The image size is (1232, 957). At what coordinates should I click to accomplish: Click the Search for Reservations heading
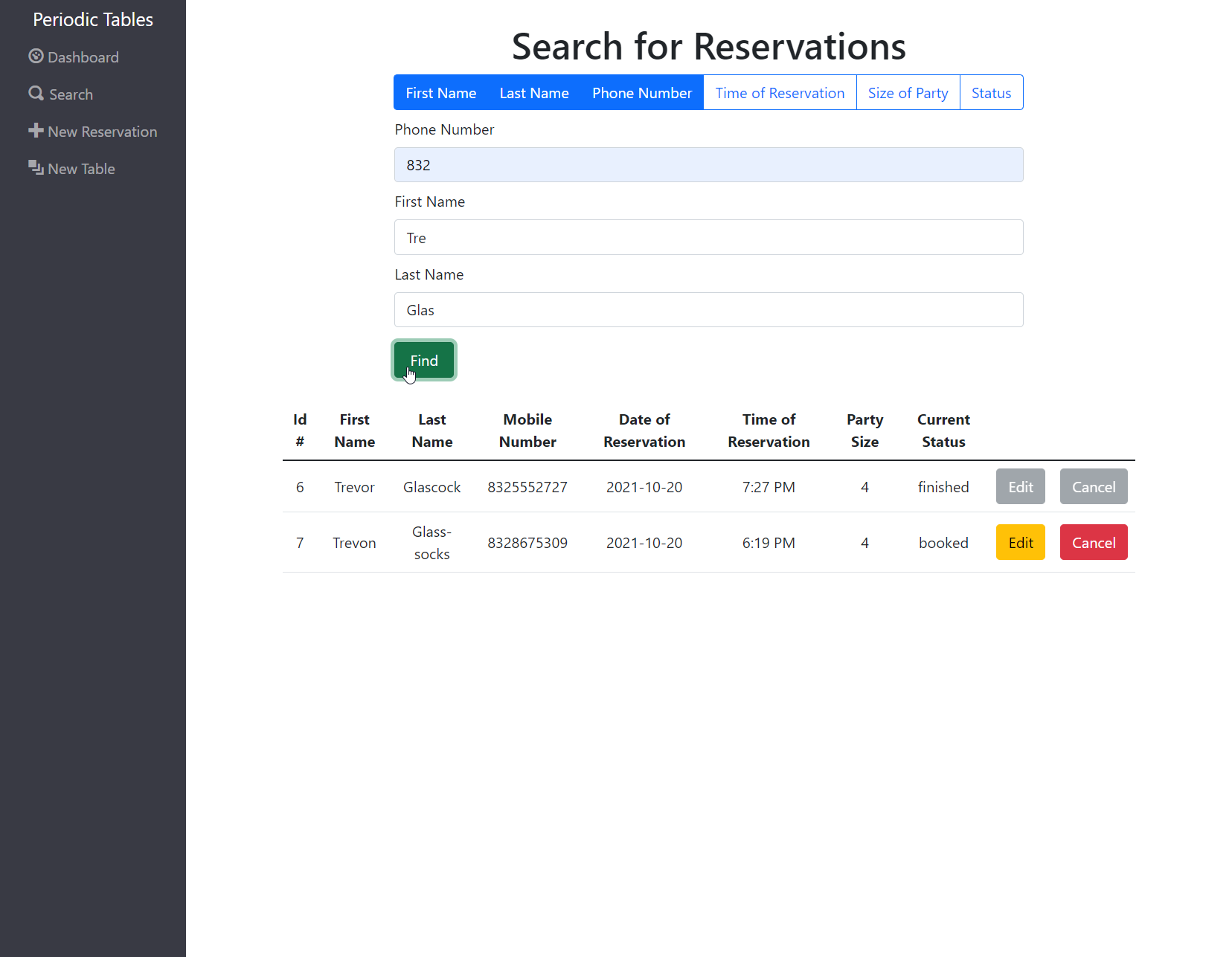(x=708, y=46)
